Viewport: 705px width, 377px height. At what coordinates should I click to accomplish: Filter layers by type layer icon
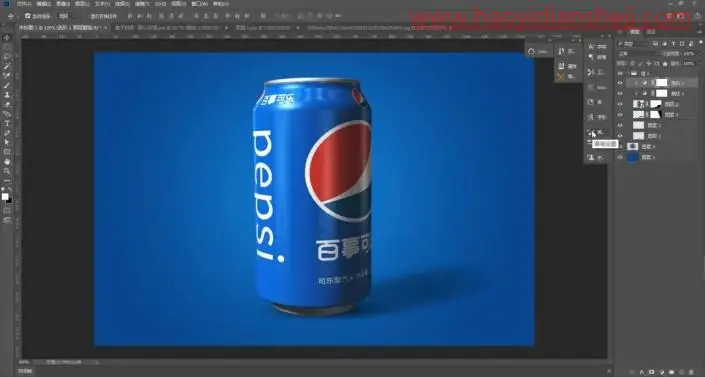pyautogui.click(x=674, y=44)
